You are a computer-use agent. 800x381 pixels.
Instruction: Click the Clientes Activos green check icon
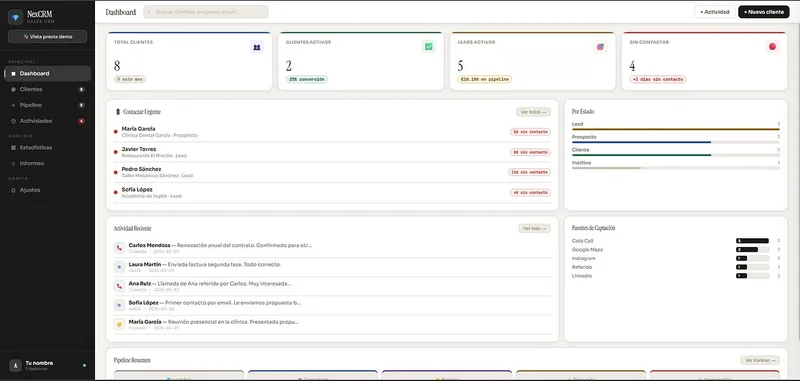[429, 47]
